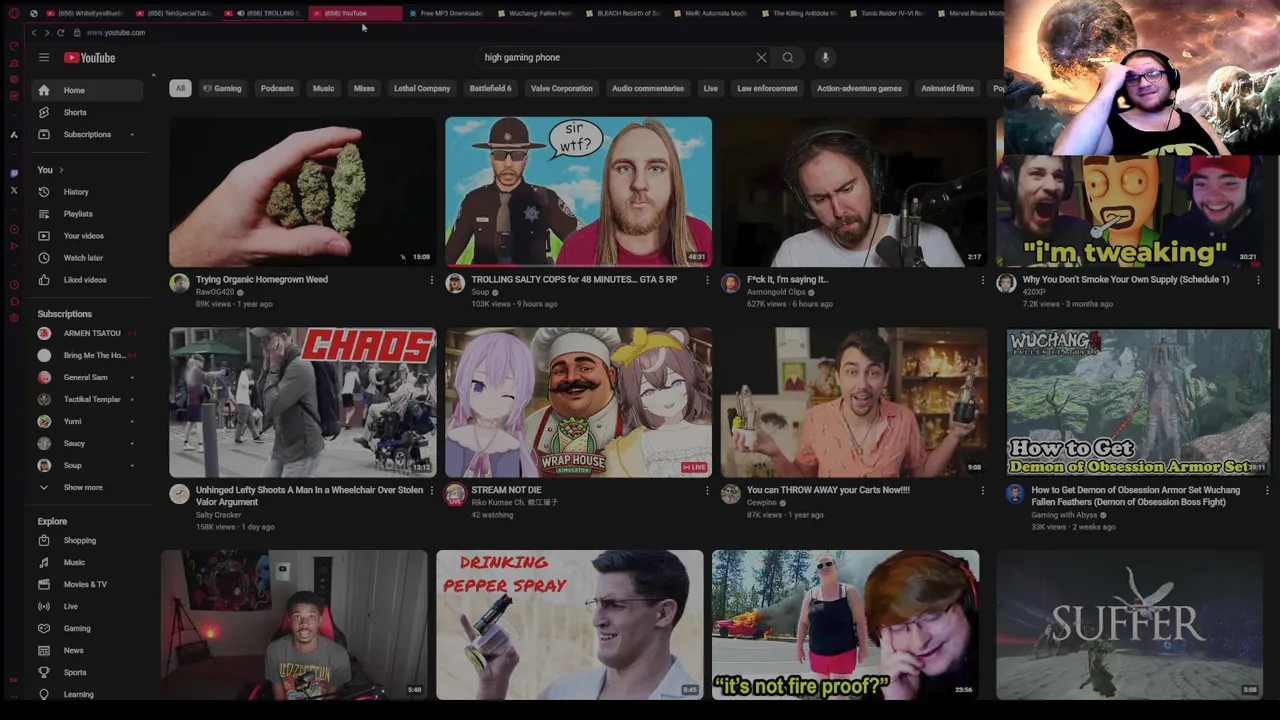Switch to the Free MP3 Downloader browser tab

[446, 13]
